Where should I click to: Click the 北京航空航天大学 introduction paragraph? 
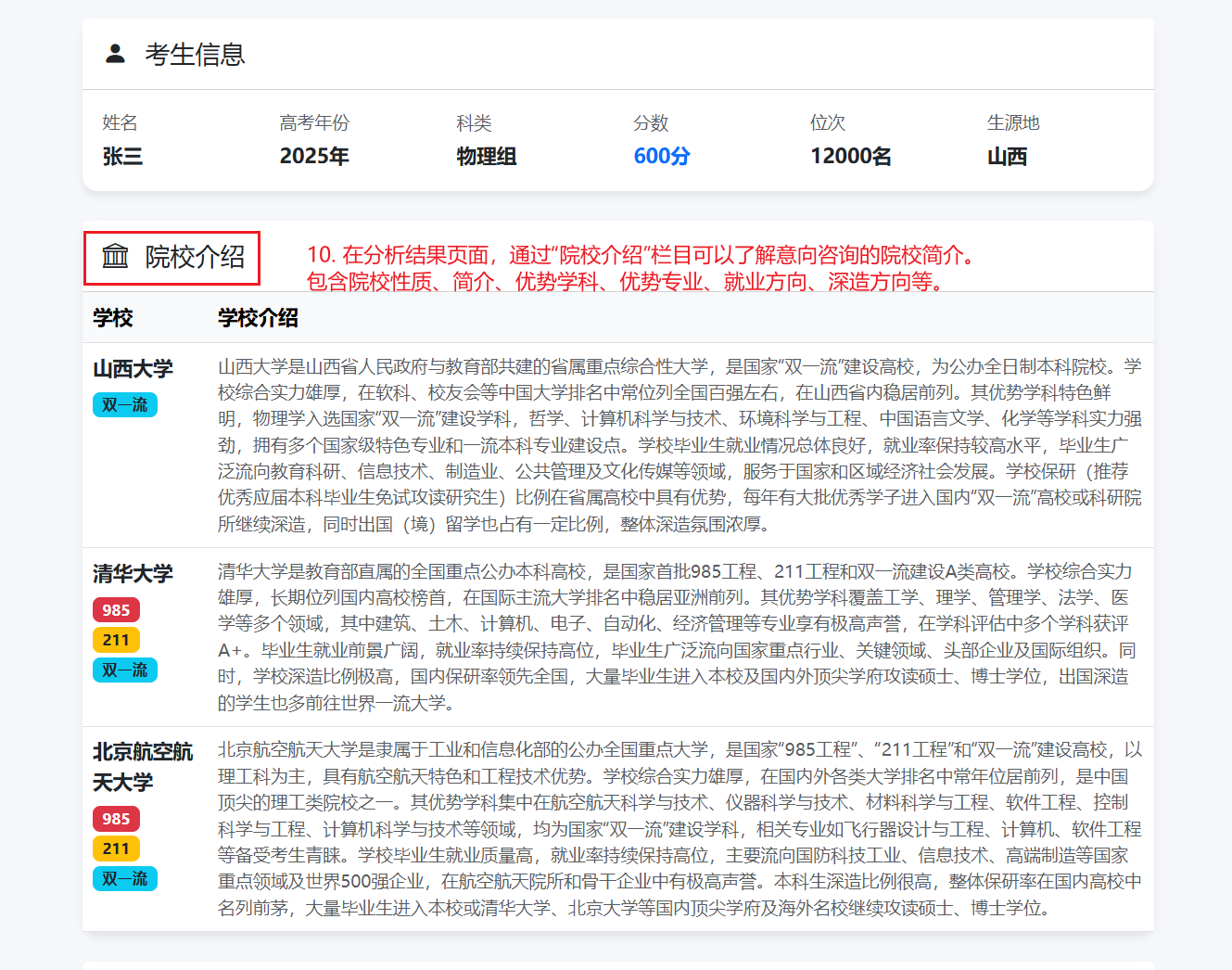[680, 829]
